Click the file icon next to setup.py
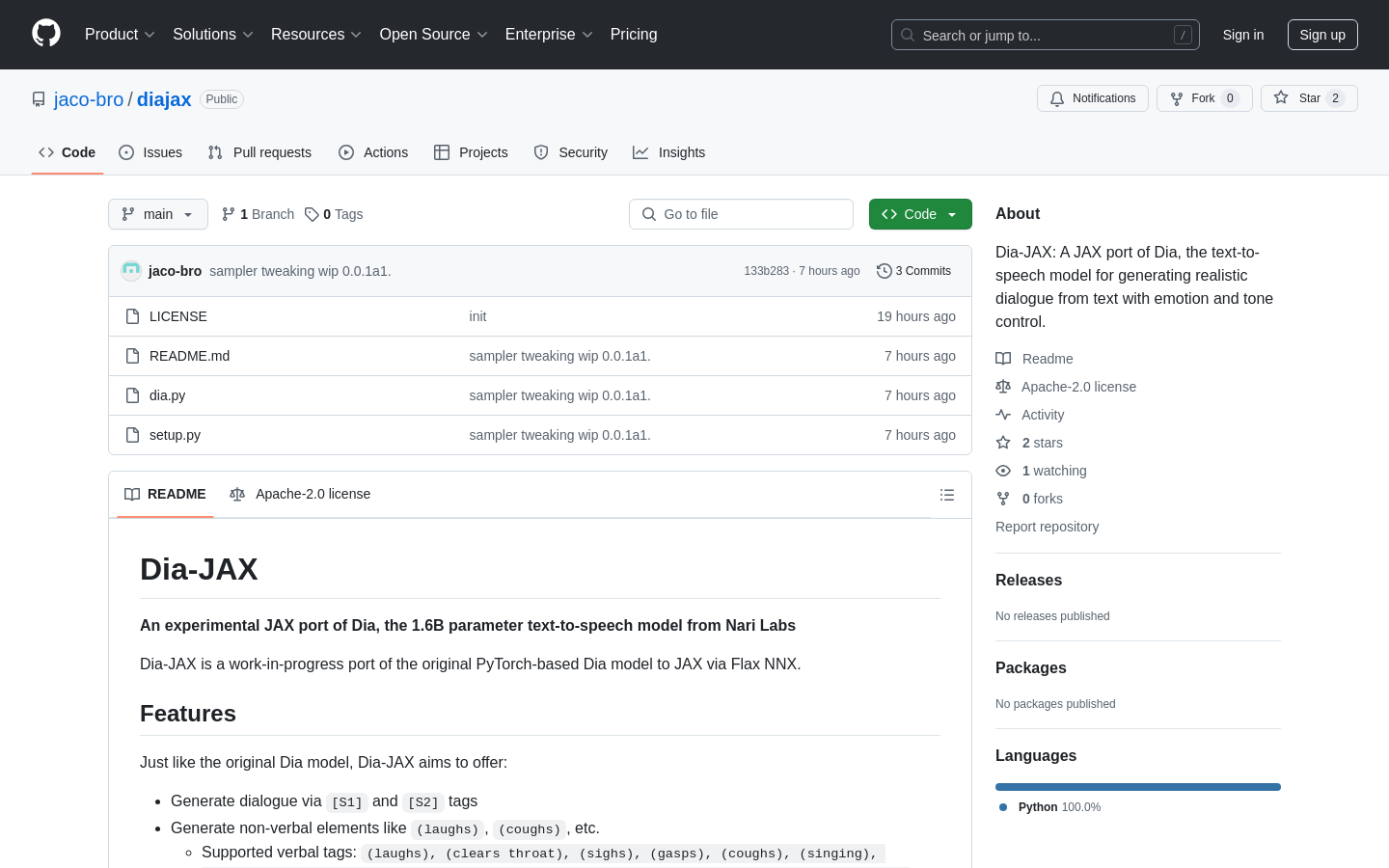The height and width of the screenshot is (868, 1389). [x=133, y=435]
